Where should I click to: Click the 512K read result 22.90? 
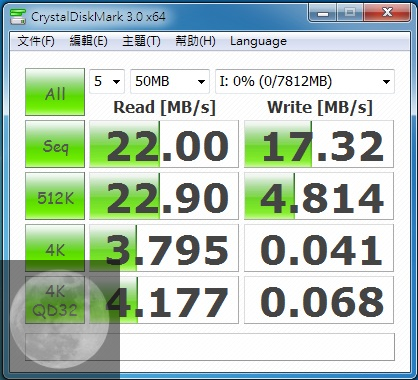164,196
